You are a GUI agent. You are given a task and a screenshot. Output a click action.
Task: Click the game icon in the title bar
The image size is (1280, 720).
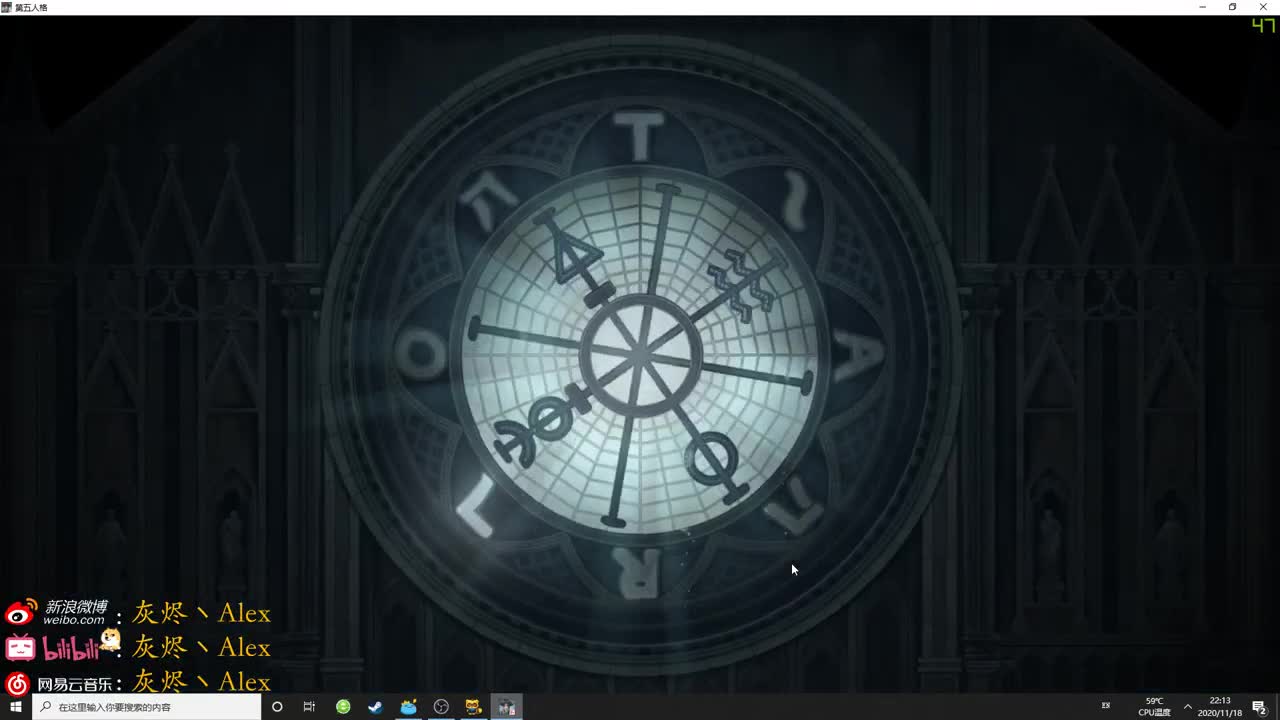click(x=6, y=7)
